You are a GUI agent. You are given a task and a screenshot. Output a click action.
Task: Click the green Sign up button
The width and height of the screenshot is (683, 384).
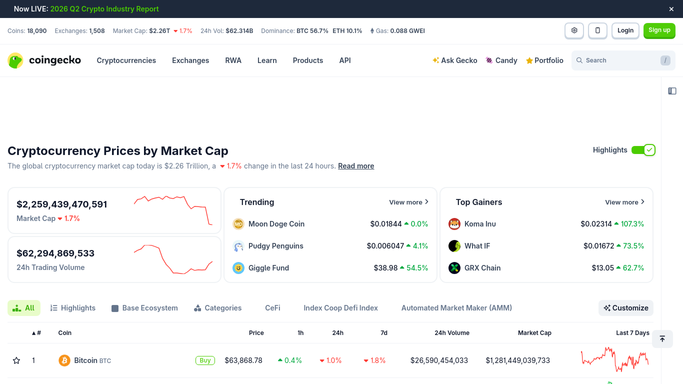(x=659, y=30)
